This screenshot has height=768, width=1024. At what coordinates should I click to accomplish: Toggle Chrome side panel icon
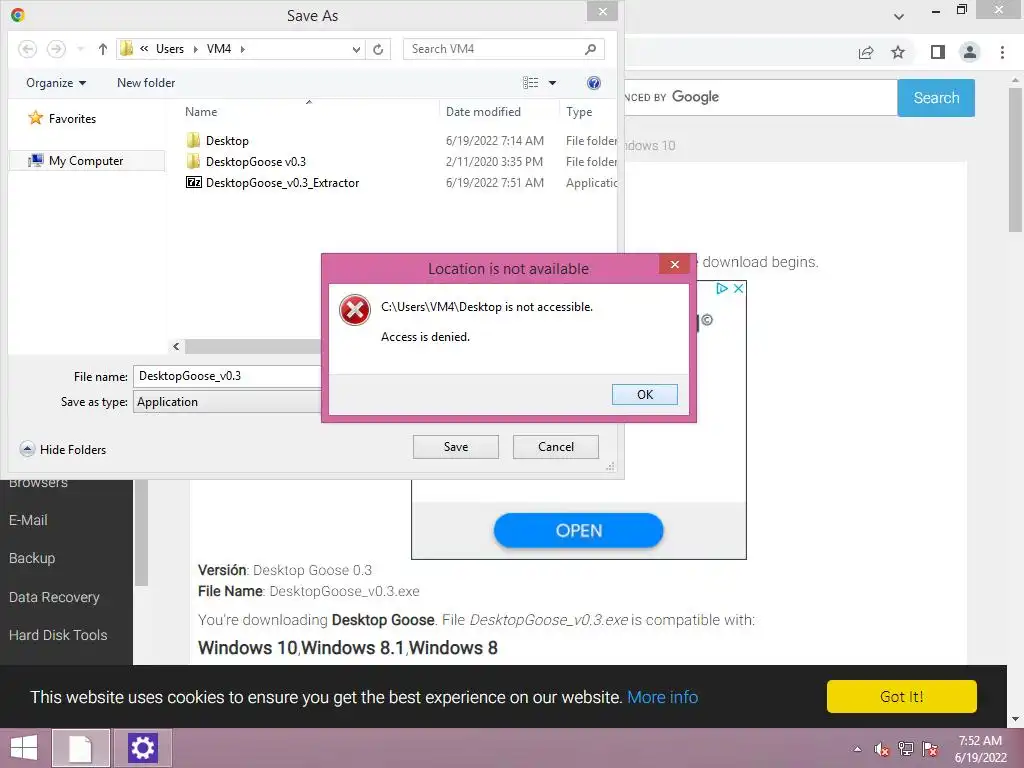[x=938, y=52]
